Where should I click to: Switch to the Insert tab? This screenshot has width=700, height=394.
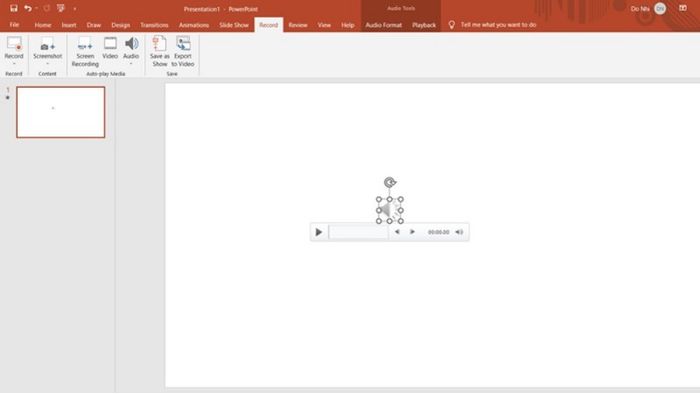[69, 25]
